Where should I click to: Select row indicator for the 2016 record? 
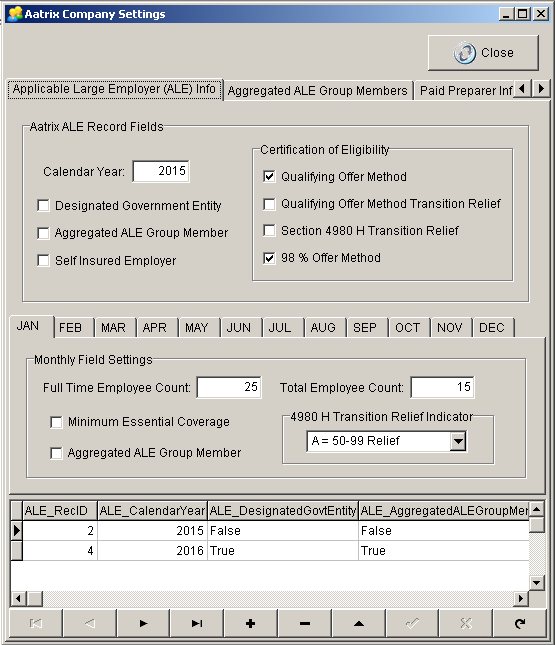(16, 550)
